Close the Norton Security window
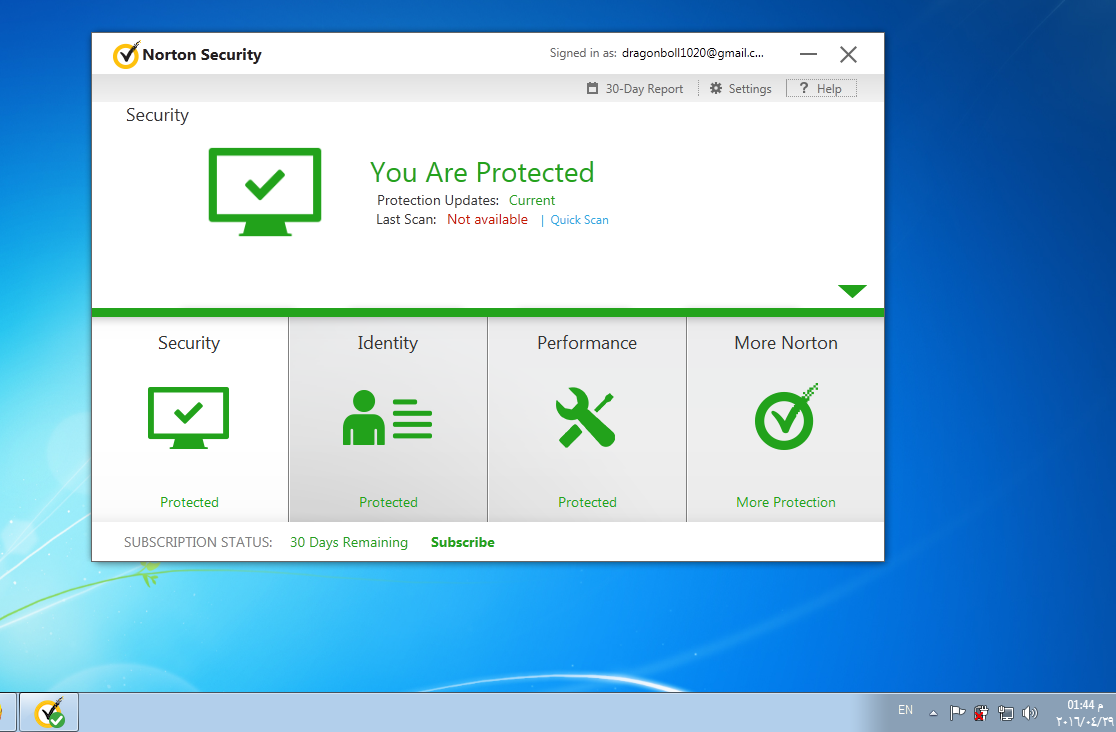 coord(848,55)
